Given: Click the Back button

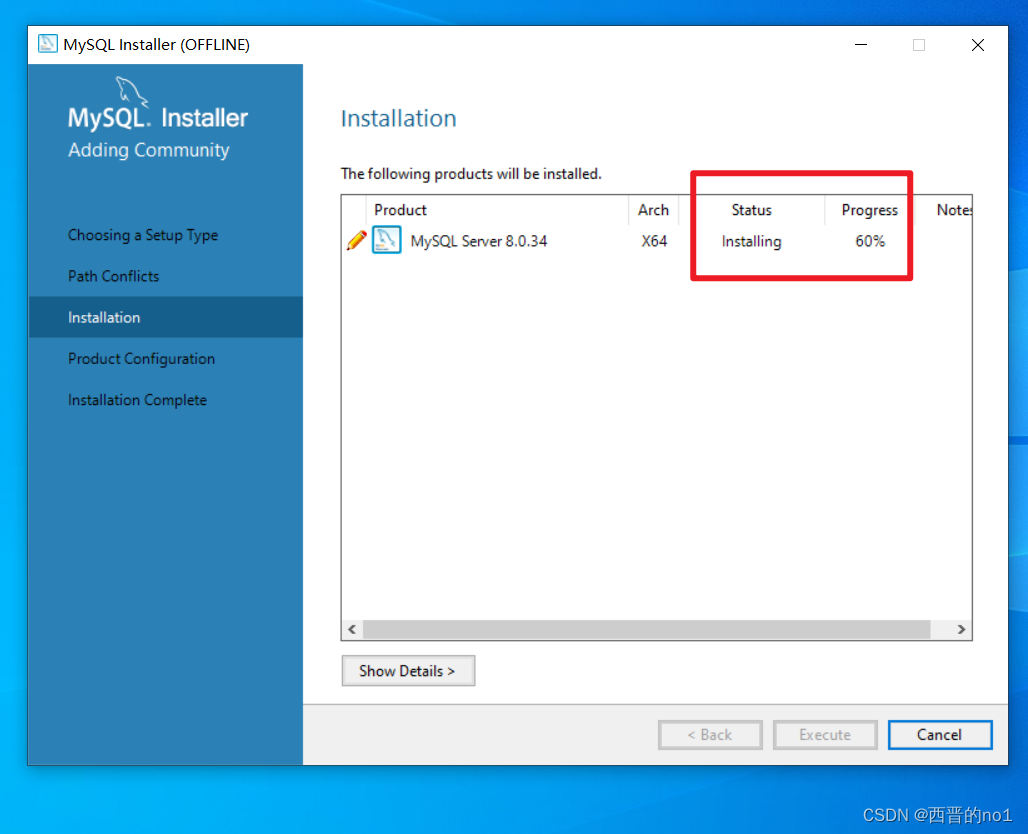Looking at the screenshot, I should 710,735.
